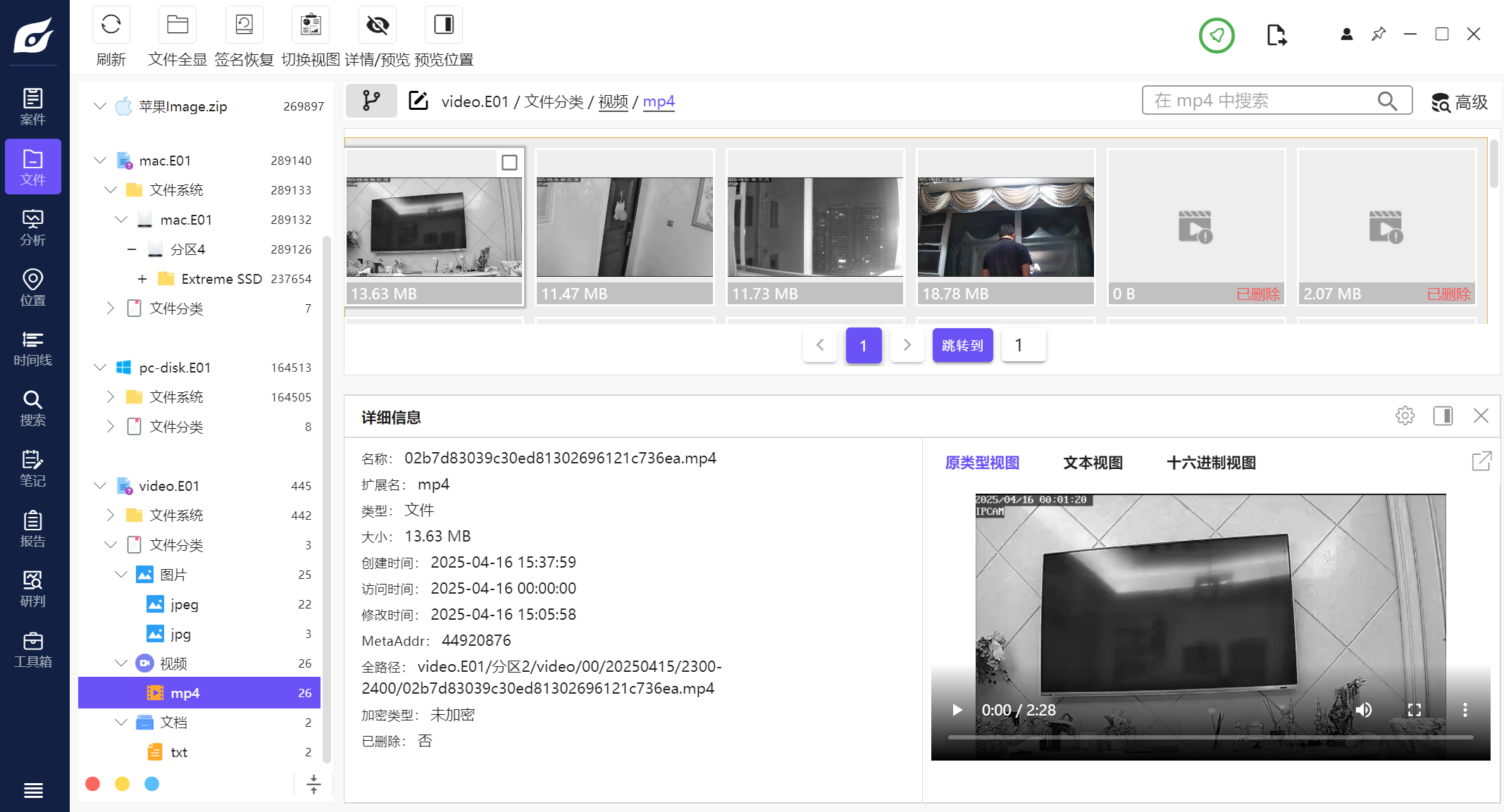Go to next page arrow
The height and width of the screenshot is (812, 1504).
point(907,345)
